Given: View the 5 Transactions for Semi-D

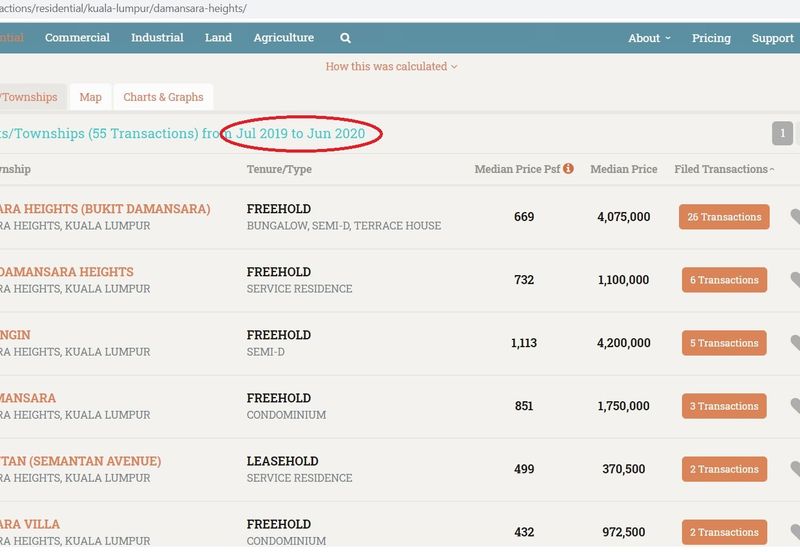Looking at the screenshot, I should pyautogui.click(x=724, y=343).
